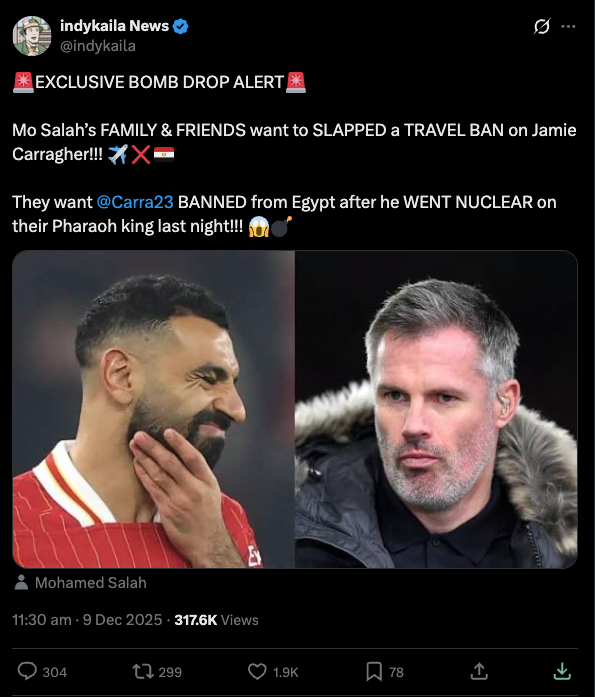The height and width of the screenshot is (697, 595).
Task: Click the 9 Dec 2025 date
Action: click(123, 620)
